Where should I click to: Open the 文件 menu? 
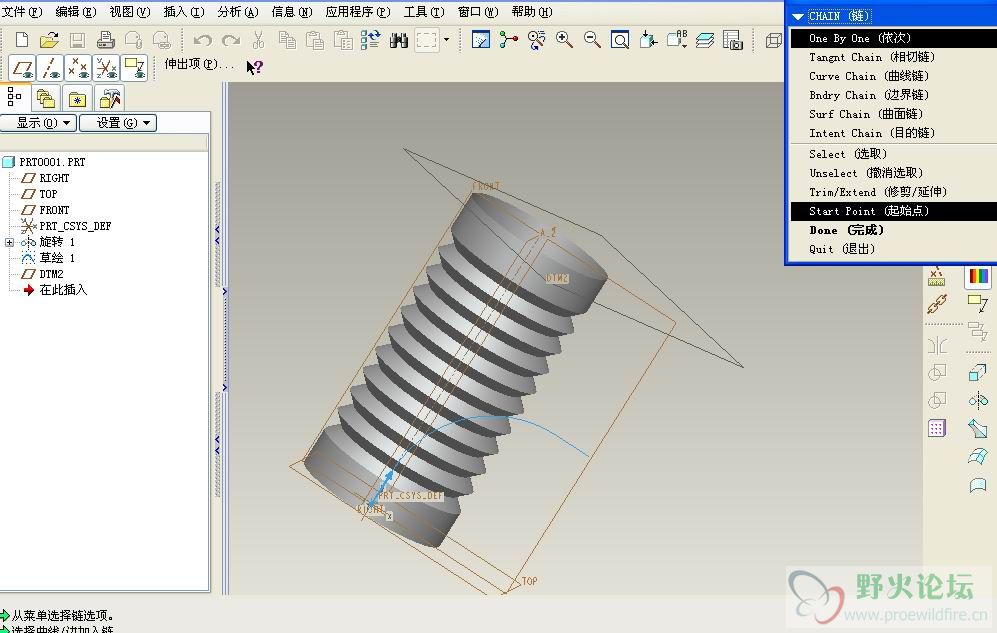(x=22, y=11)
